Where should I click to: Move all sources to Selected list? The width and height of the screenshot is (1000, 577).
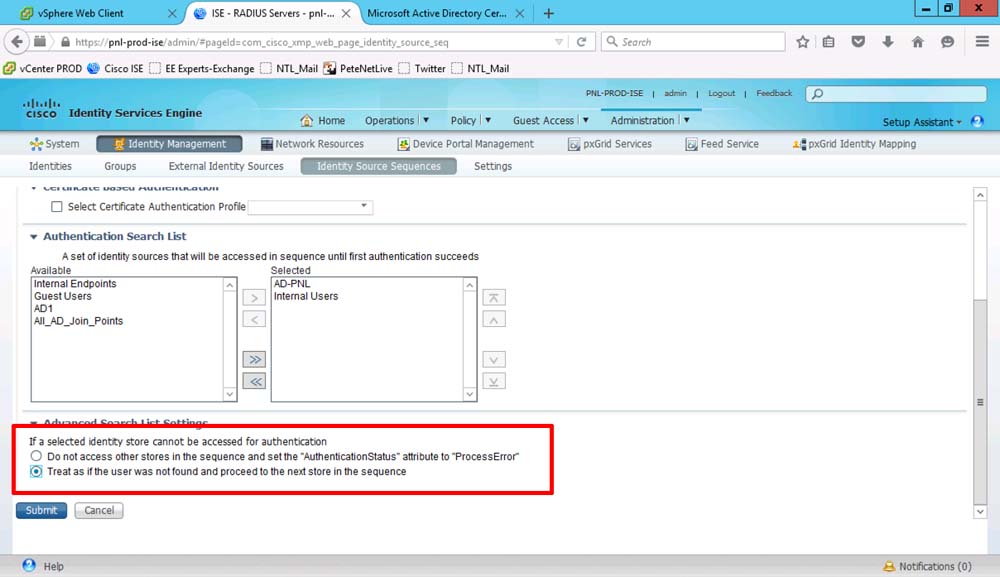(254, 360)
